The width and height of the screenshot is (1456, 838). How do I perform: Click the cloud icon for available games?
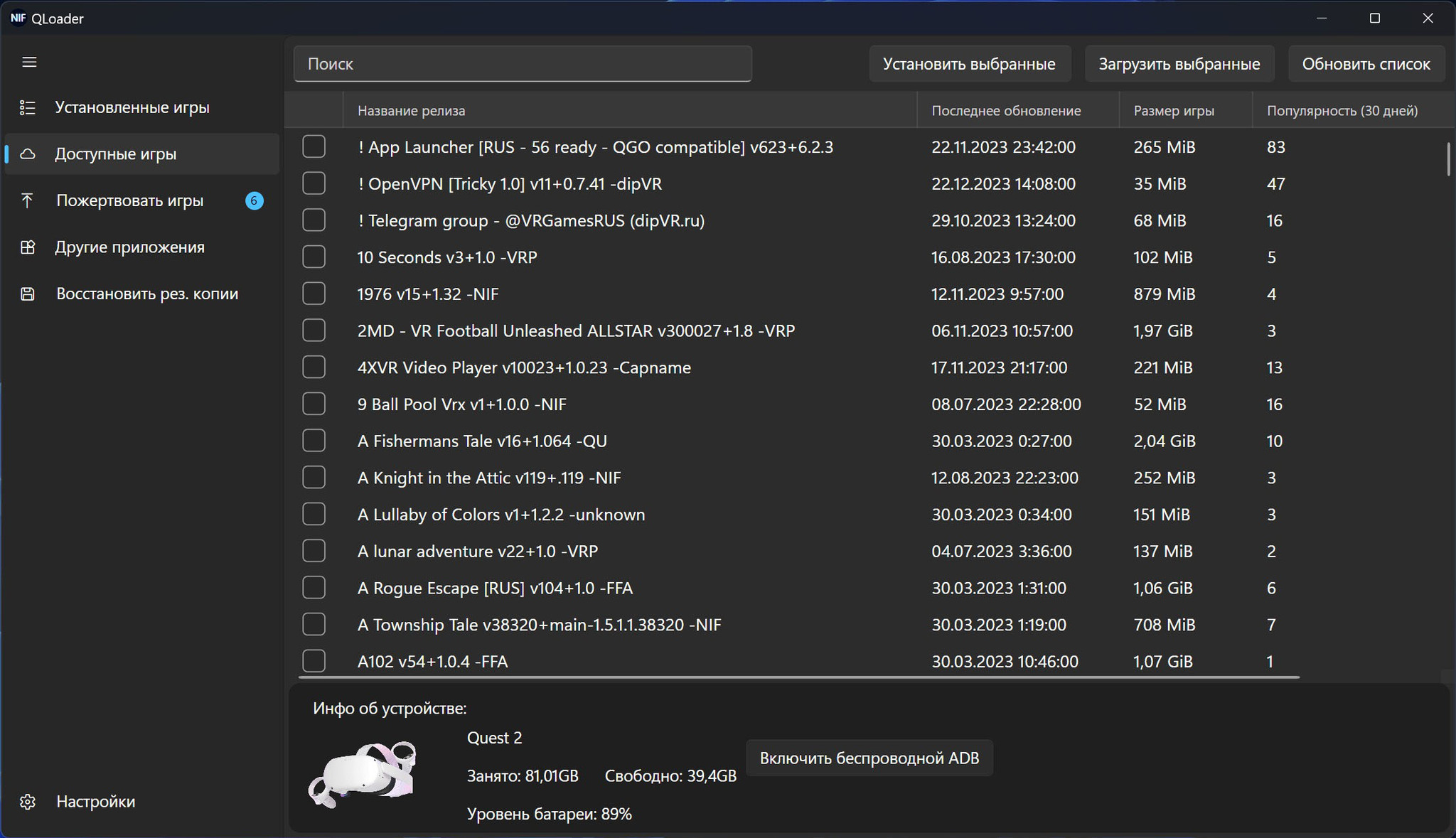[x=28, y=154]
